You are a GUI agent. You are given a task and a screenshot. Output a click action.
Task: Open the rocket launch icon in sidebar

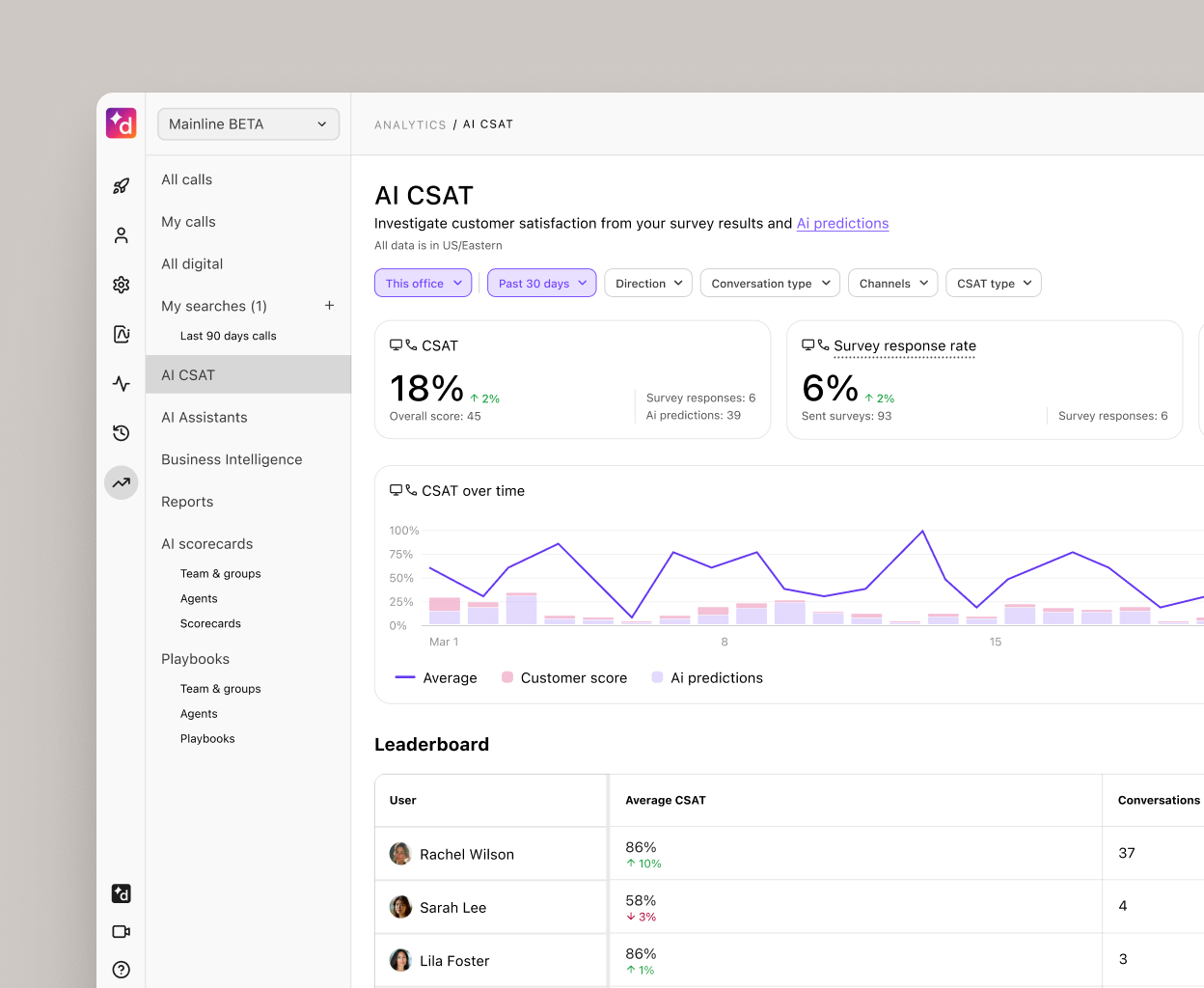[x=121, y=185]
